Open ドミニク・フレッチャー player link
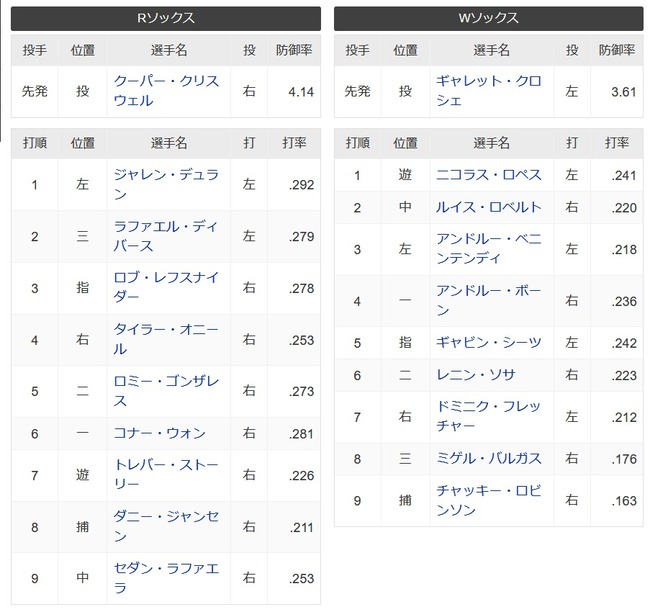 pyautogui.click(x=488, y=416)
